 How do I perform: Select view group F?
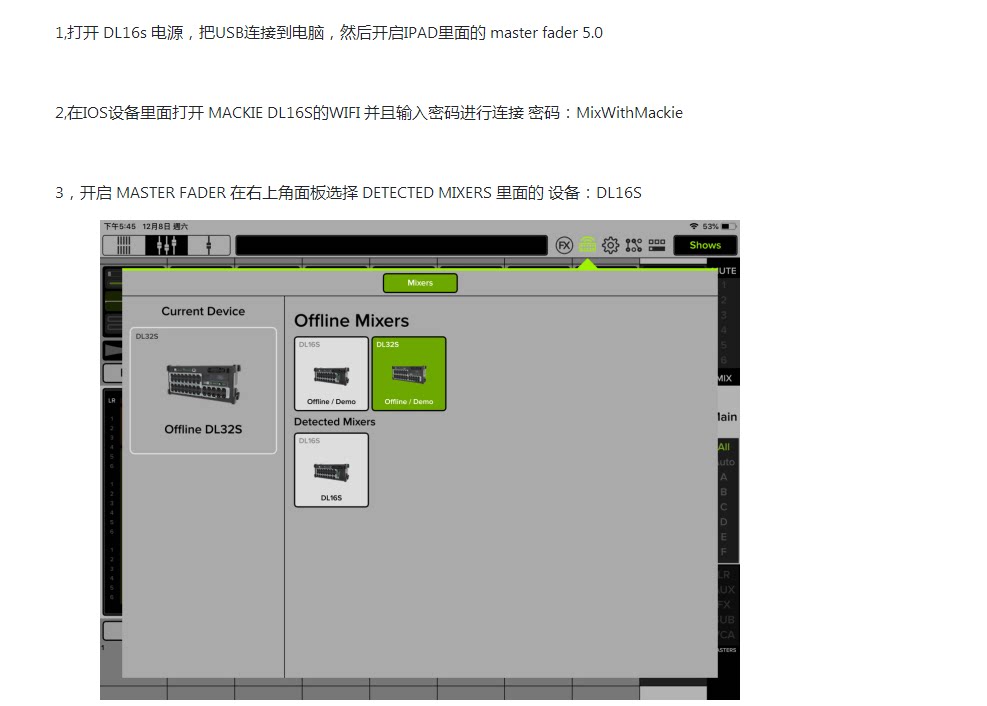click(x=724, y=552)
